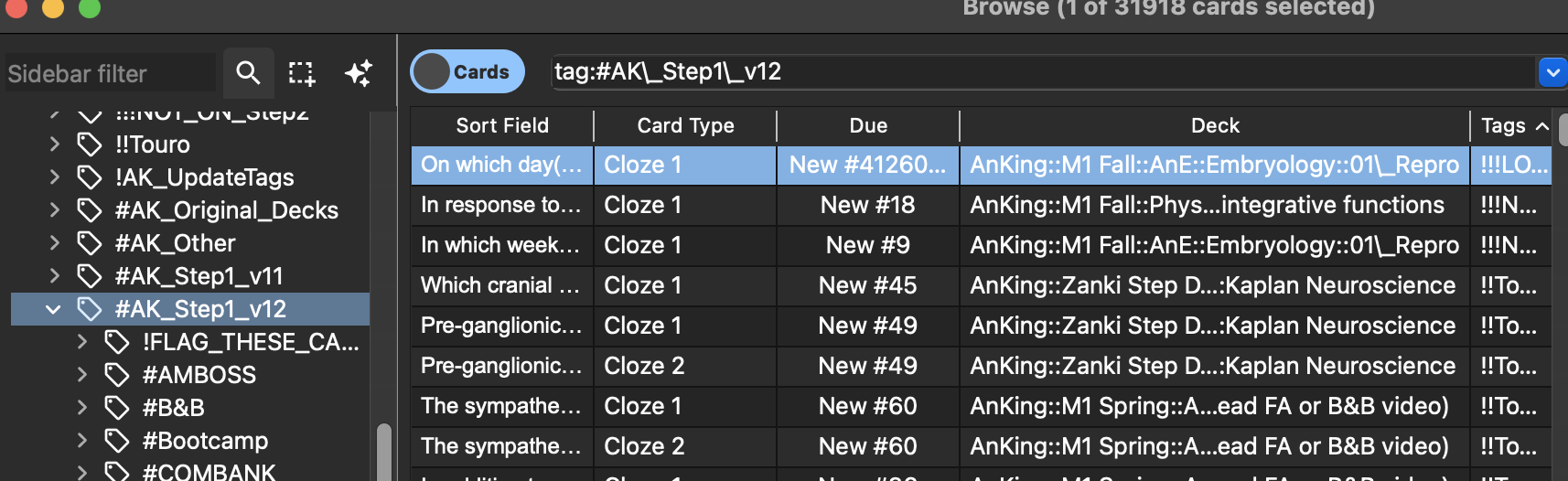
Task: Click in the Sidebar filter field
Action: [x=110, y=73]
